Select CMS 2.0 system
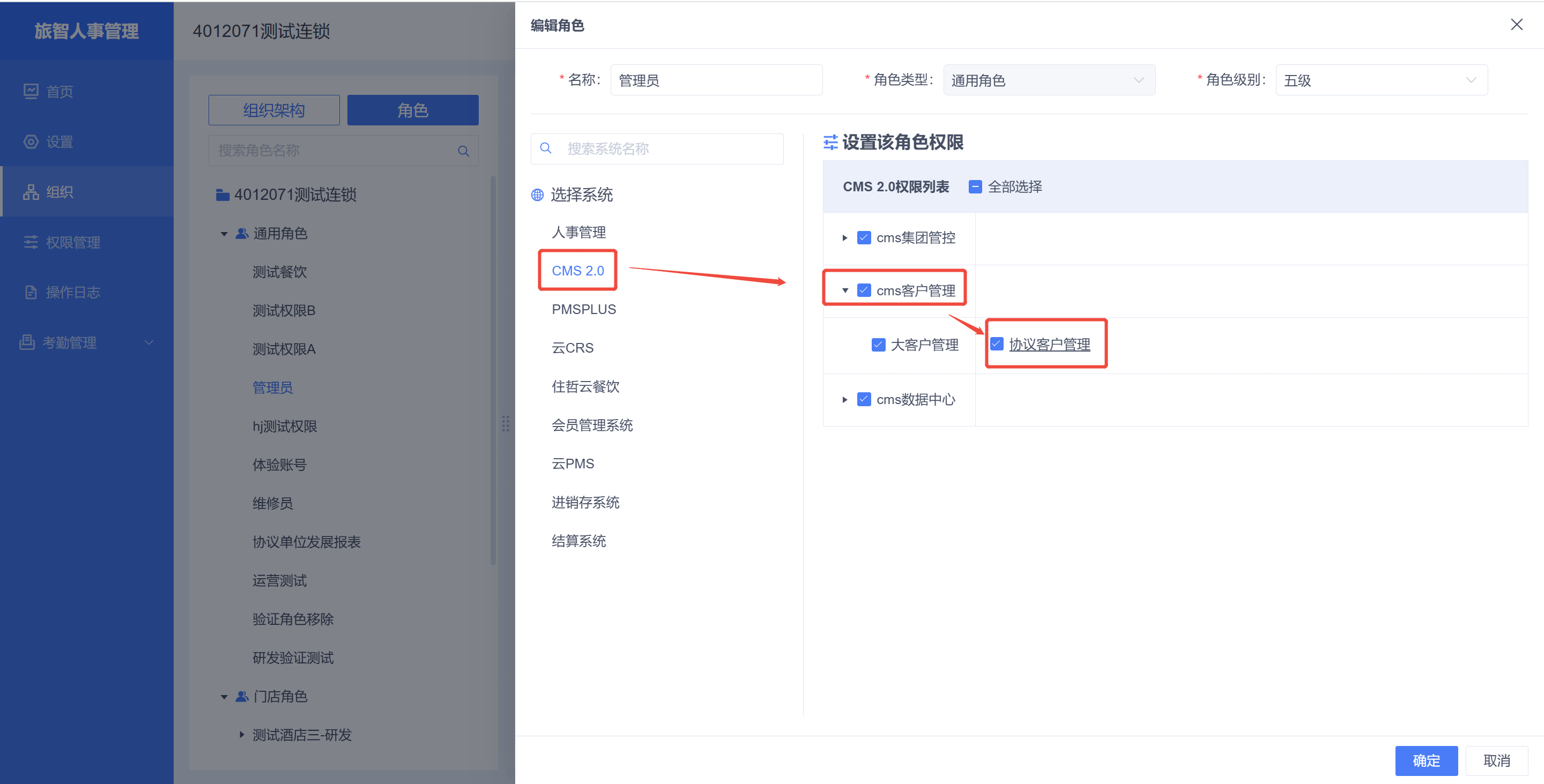1544x784 pixels. coord(578,271)
